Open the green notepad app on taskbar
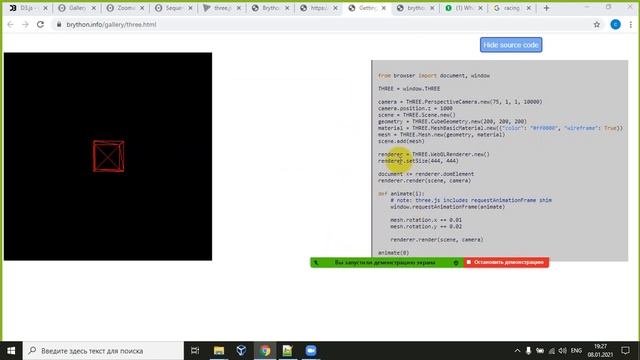 [x=287, y=351]
